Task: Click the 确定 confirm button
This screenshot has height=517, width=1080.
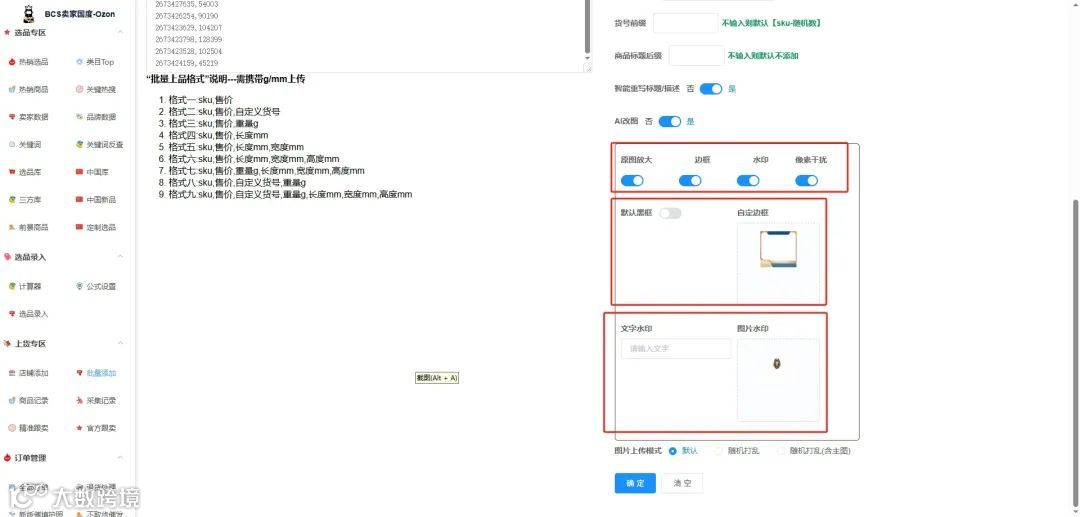Action: point(635,483)
